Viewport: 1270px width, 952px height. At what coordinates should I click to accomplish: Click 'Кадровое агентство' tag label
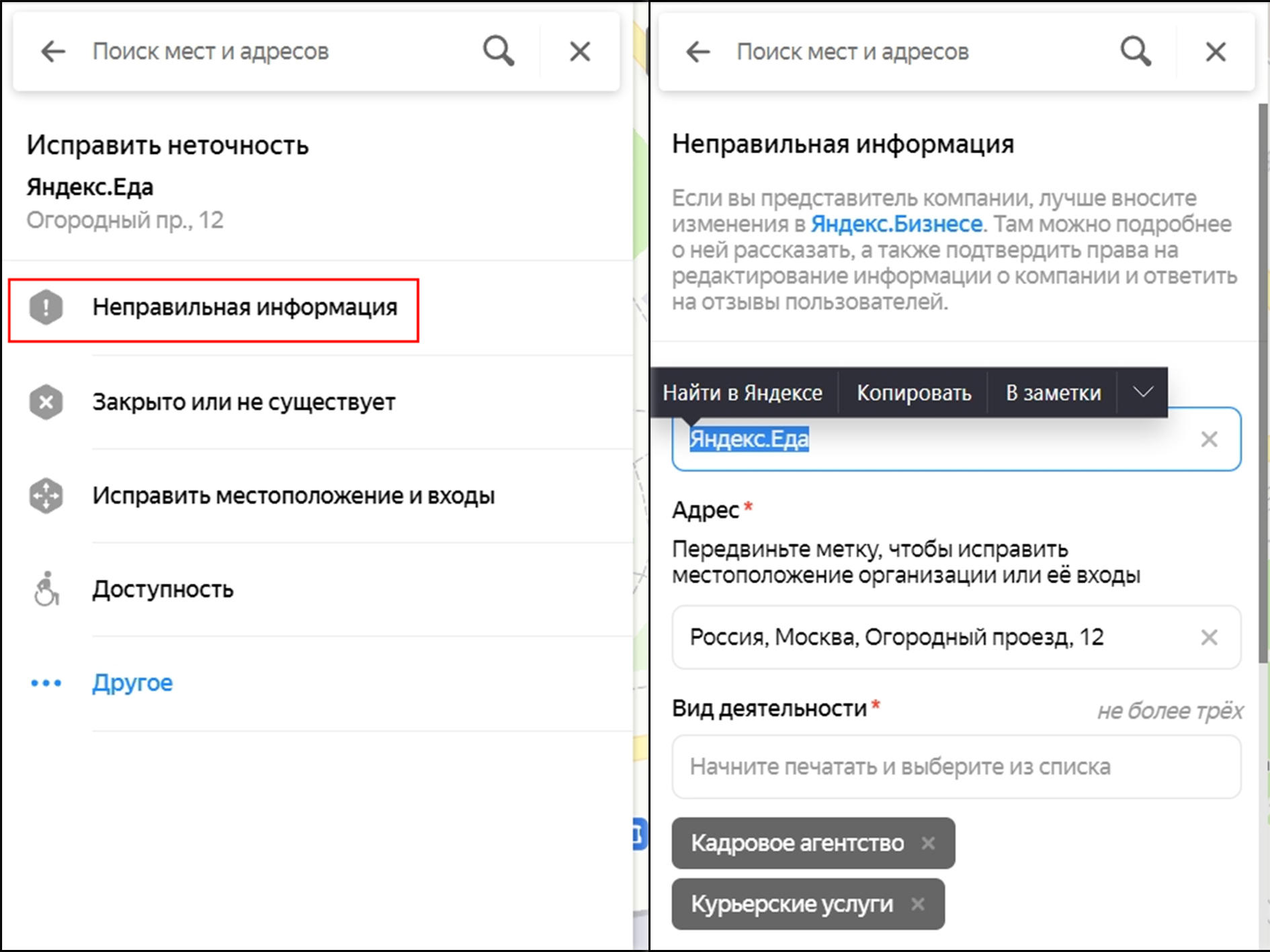(797, 842)
